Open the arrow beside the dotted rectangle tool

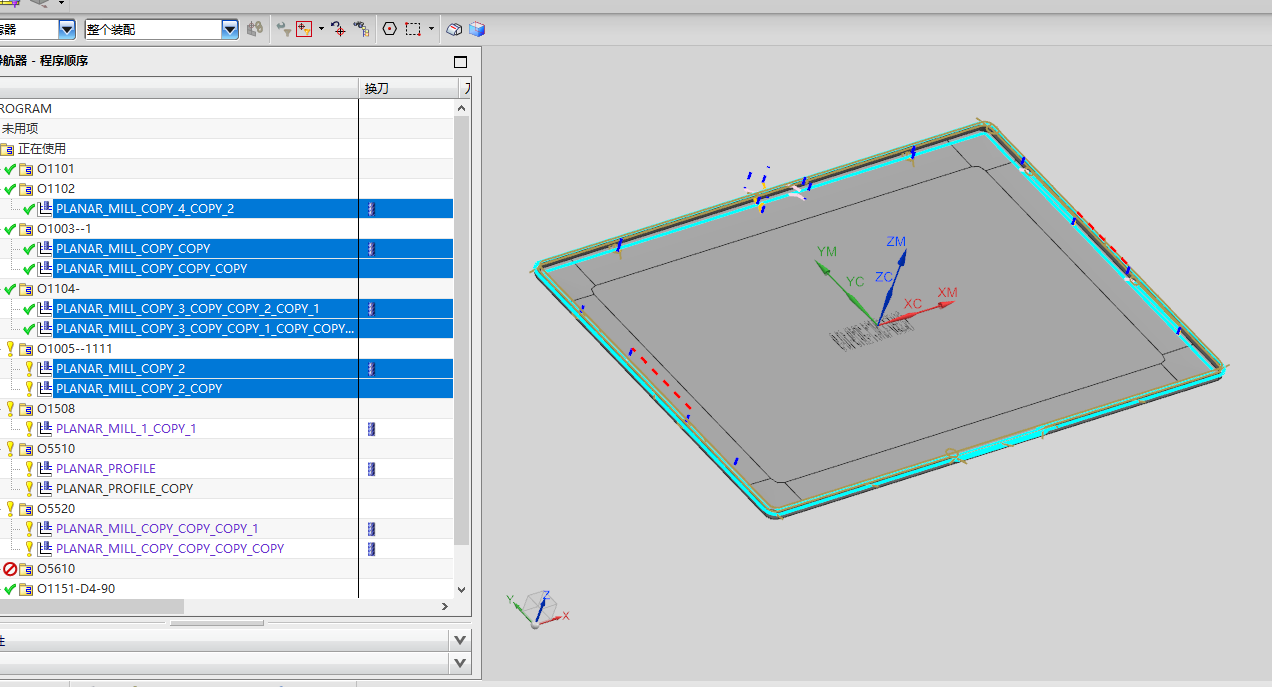pos(431,29)
